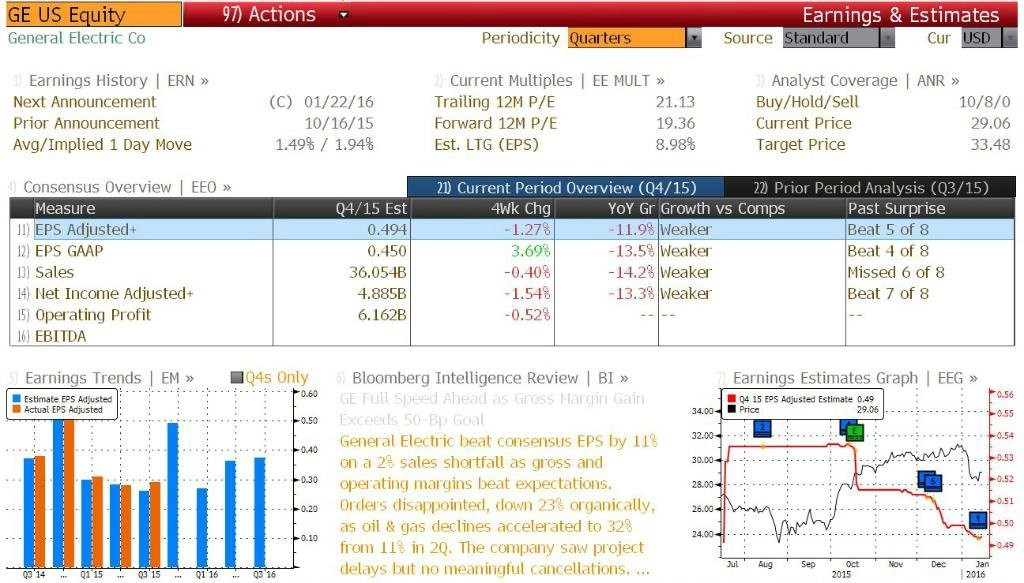The width and height of the screenshot is (1024, 583).
Task: Click the 'Beat 5 of 8' surprise cell
Action: 888,230
